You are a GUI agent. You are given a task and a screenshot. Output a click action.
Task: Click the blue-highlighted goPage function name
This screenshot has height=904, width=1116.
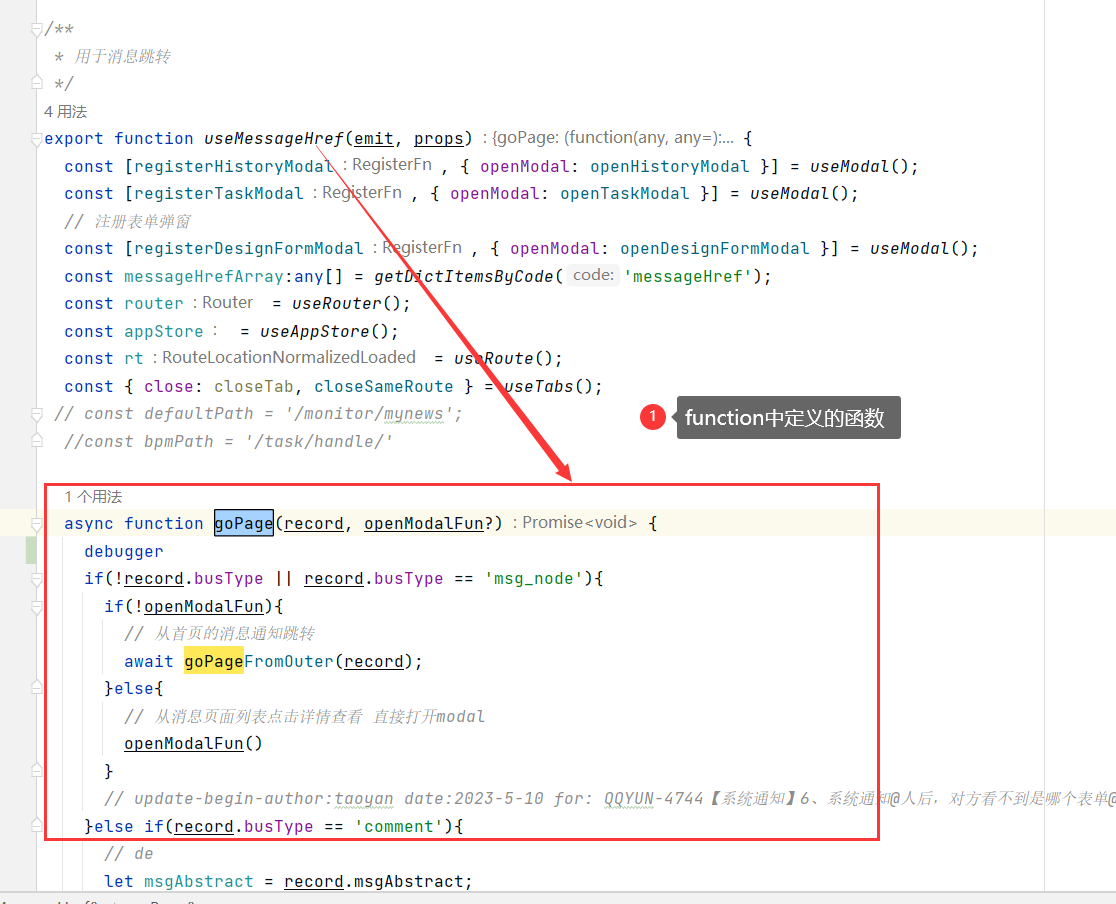[243, 523]
